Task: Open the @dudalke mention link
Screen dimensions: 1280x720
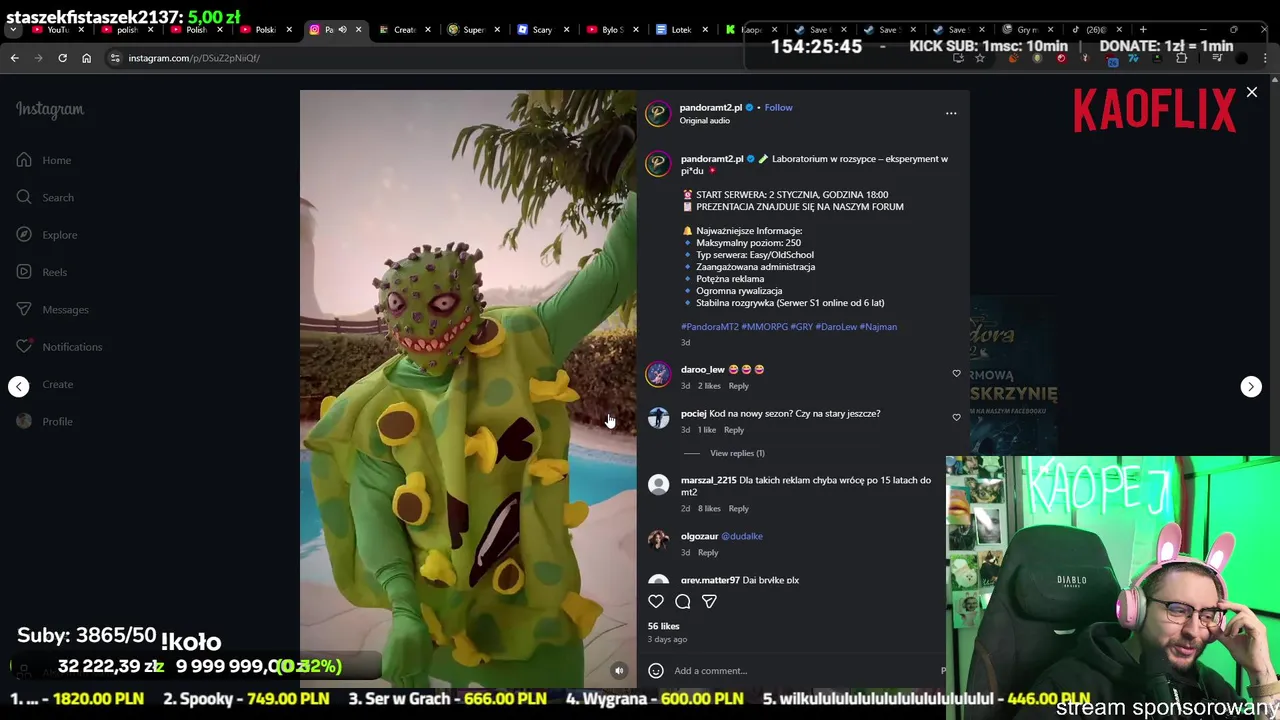Action: tap(742, 536)
